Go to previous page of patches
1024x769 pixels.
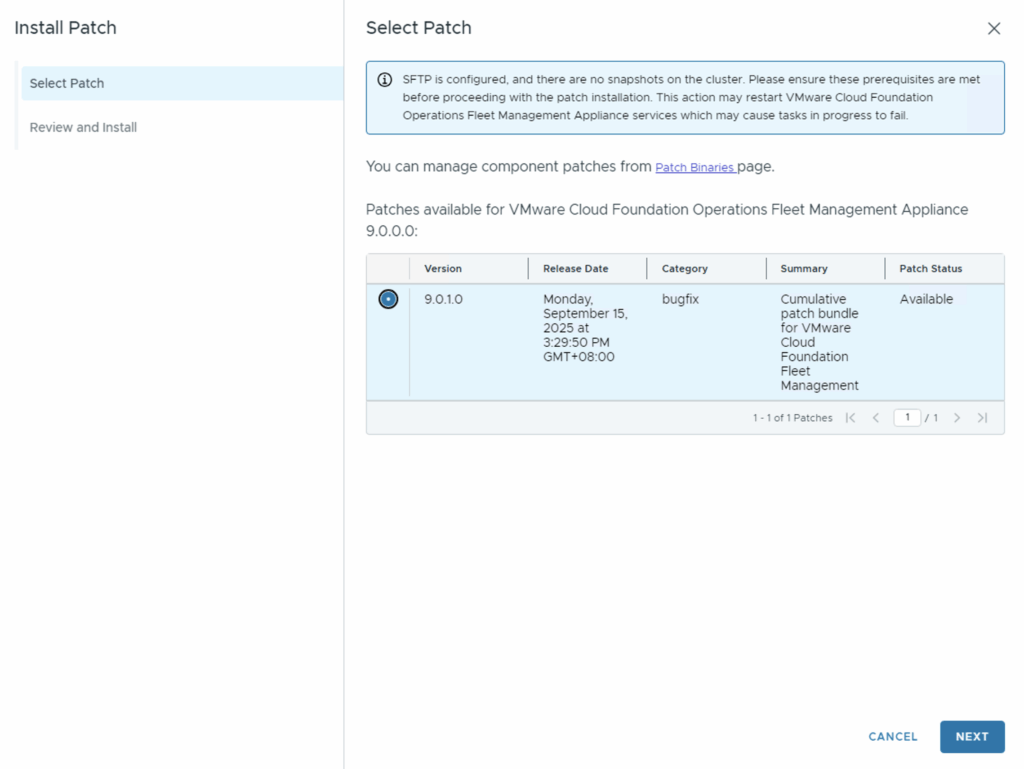click(x=876, y=418)
